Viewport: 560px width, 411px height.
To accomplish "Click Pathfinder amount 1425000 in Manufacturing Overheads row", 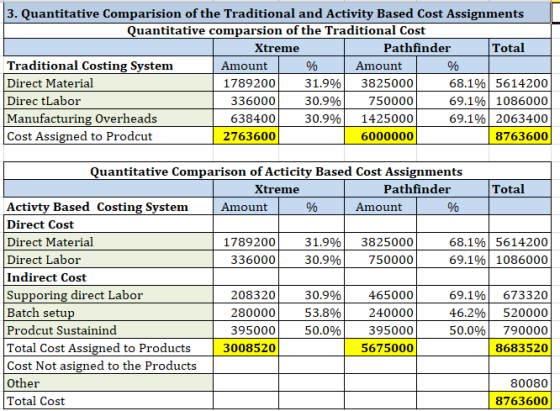I will 380,118.
